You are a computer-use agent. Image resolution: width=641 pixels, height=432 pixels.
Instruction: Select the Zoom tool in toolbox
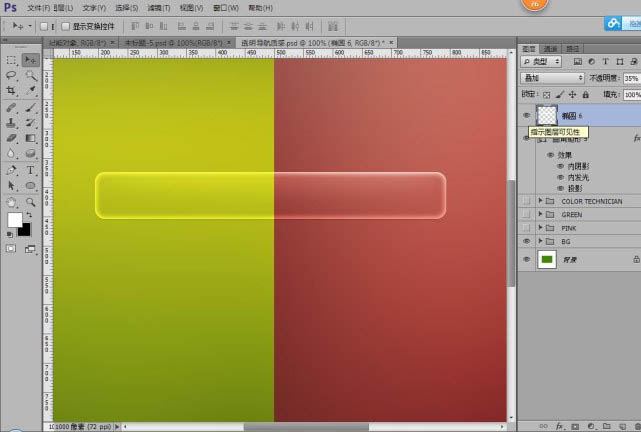(x=30, y=202)
